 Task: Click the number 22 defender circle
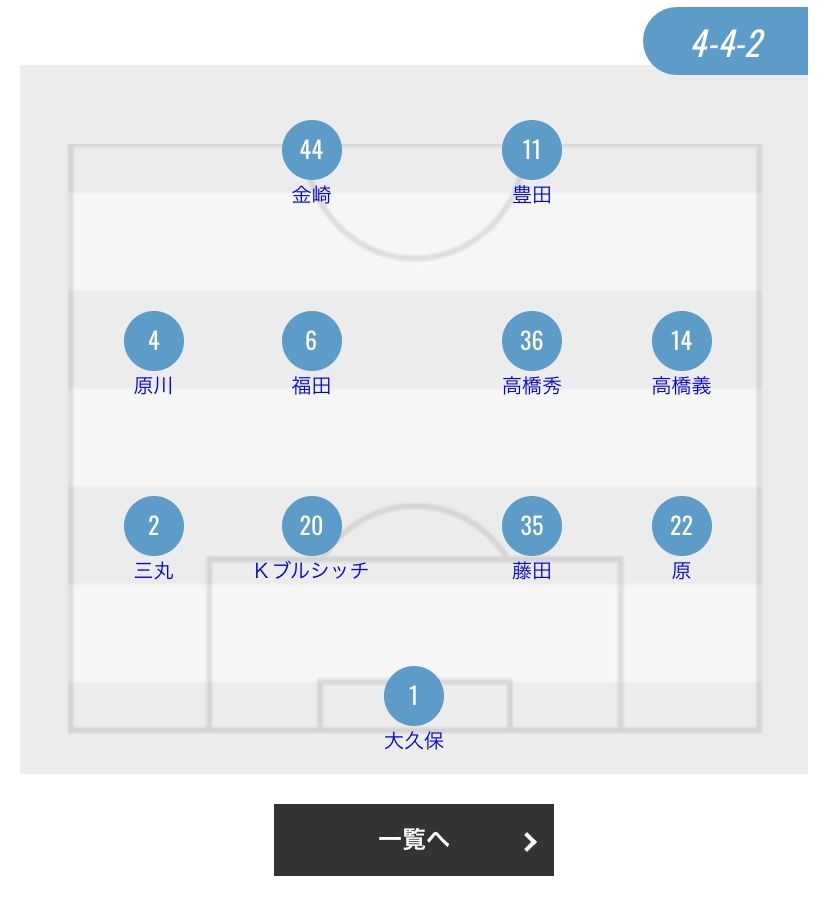point(681,526)
